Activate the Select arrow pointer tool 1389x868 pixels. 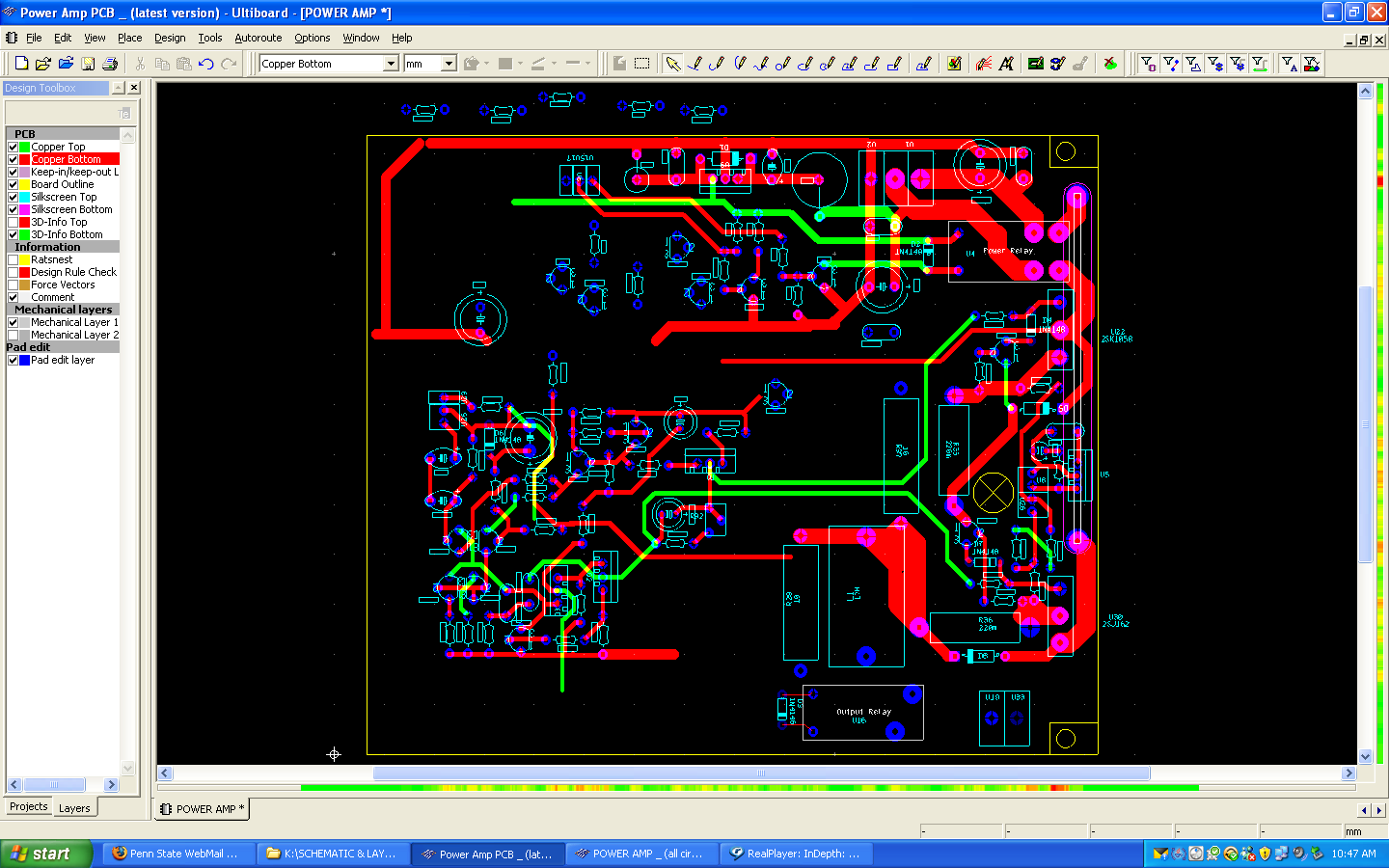click(x=672, y=64)
